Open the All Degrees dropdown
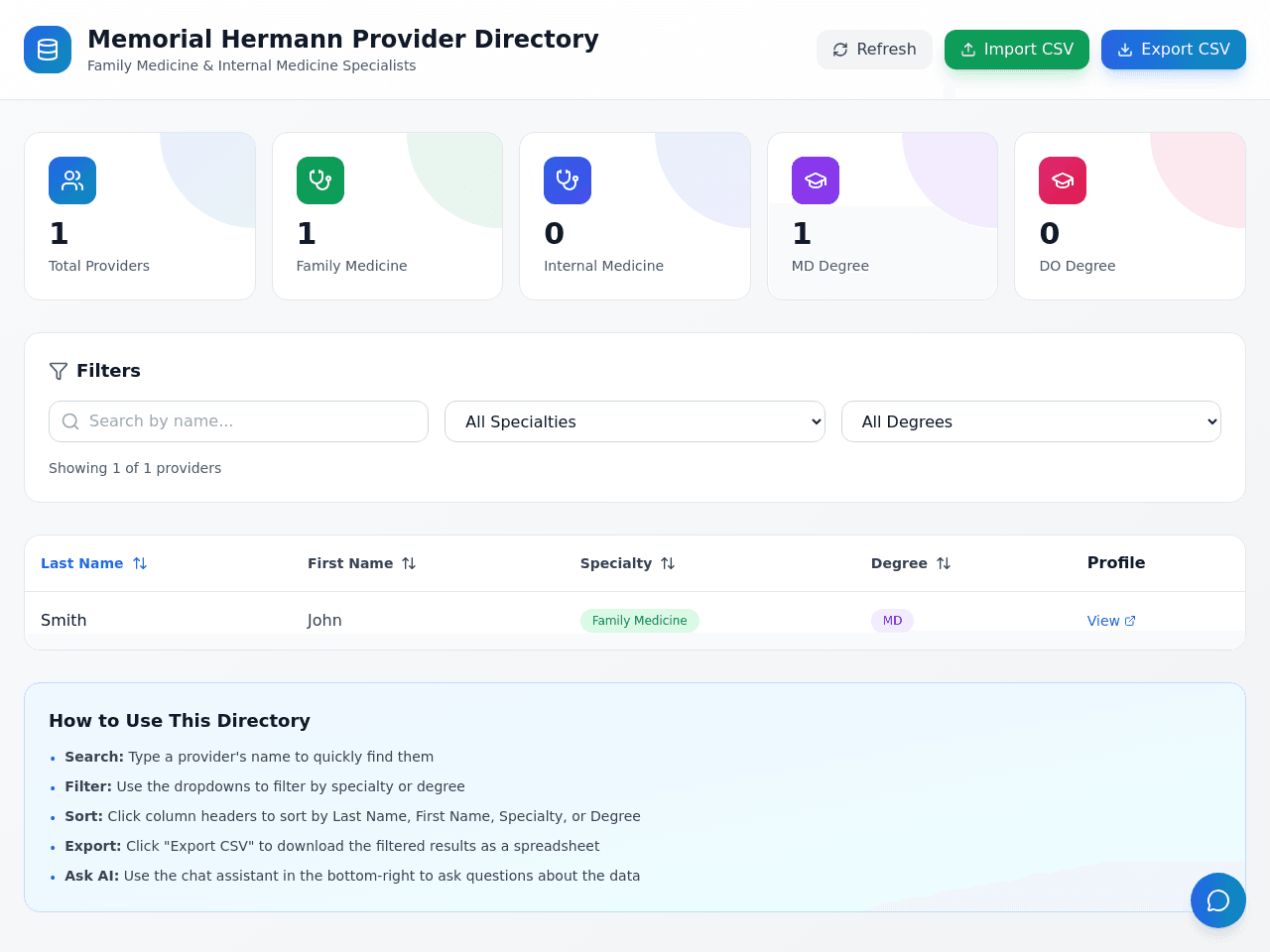Image resolution: width=1270 pixels, height=952 pixels. coord(1031,421)
